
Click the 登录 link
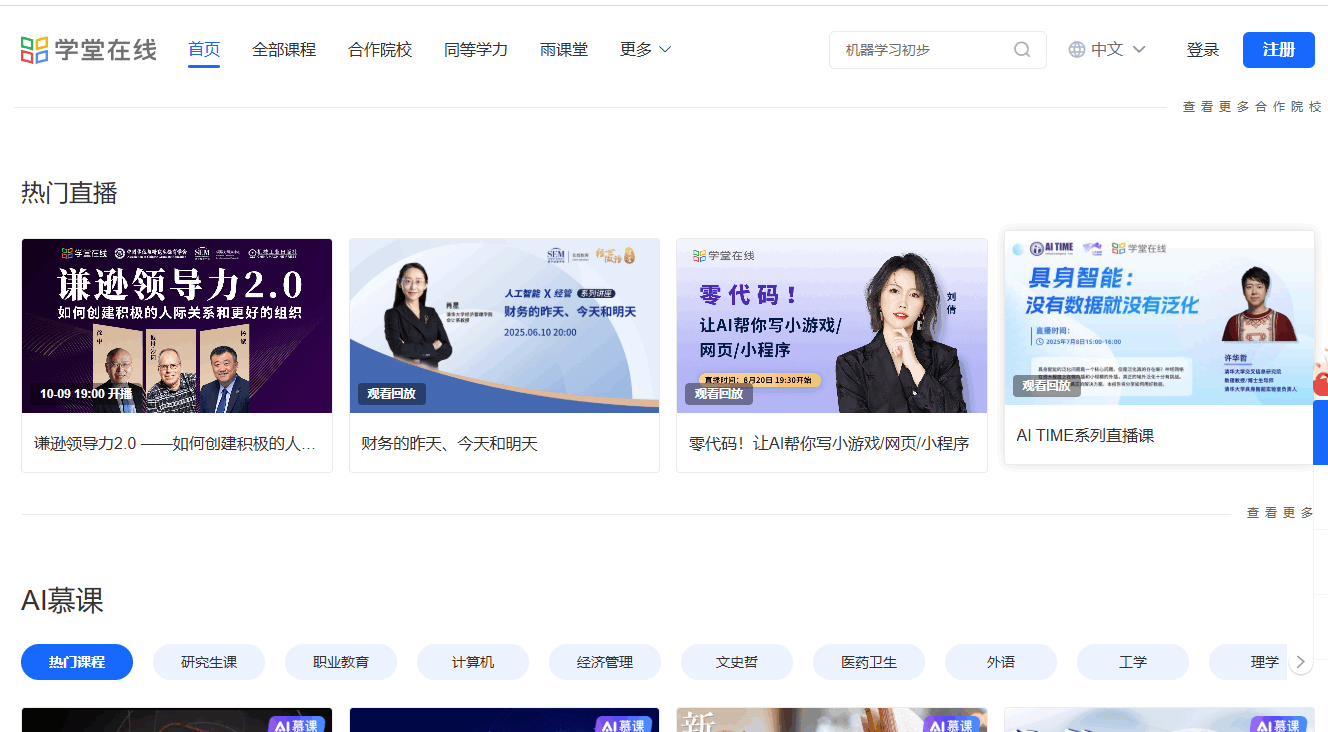coord(1202,50)
